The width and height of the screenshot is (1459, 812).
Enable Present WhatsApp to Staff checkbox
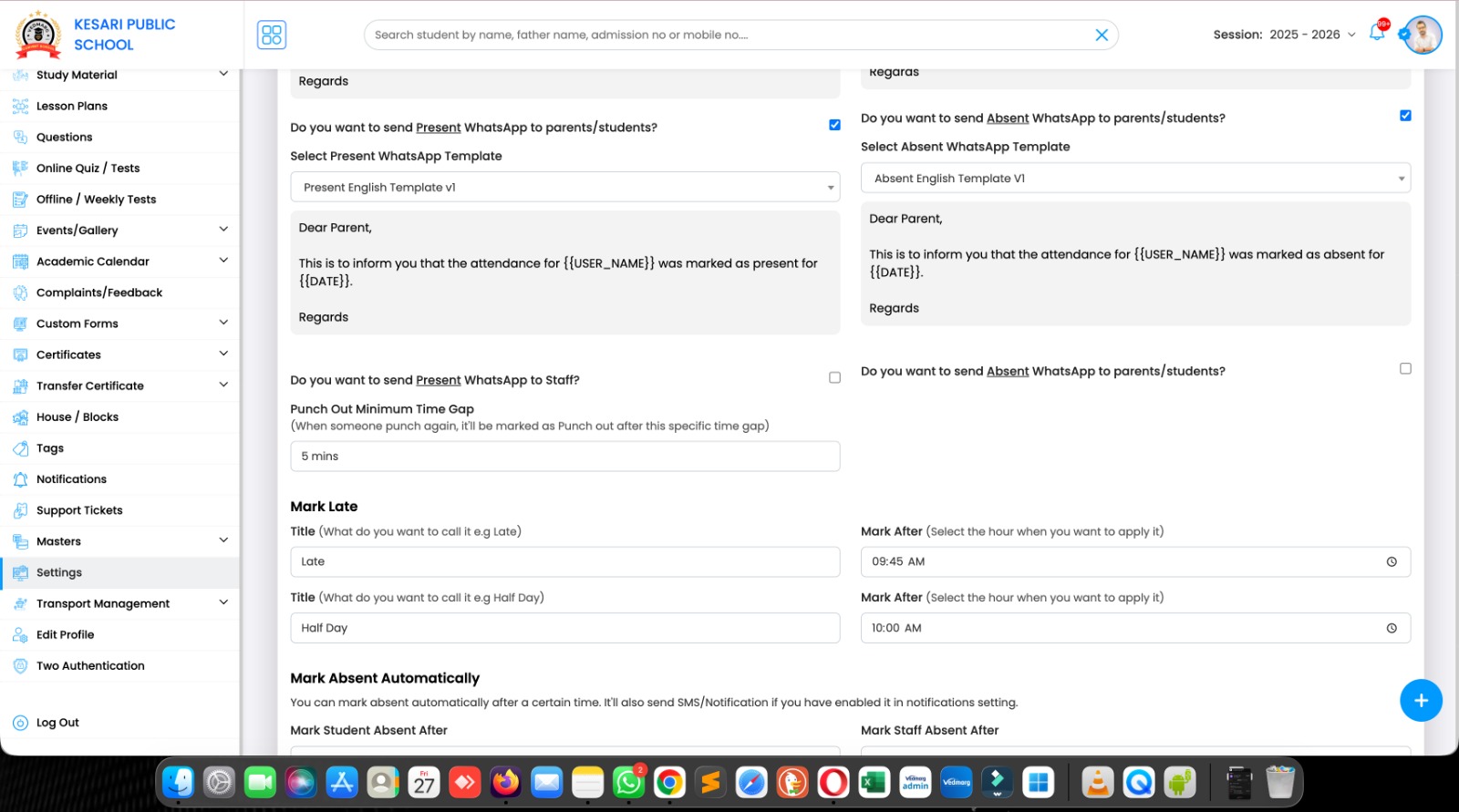pos(834,377)
